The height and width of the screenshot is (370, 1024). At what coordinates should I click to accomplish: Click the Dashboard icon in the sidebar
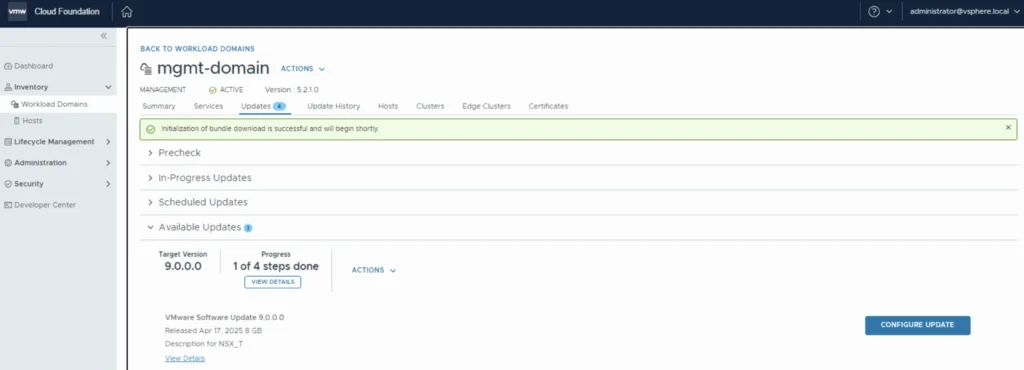pyautogui.click(x=8, y=66)
